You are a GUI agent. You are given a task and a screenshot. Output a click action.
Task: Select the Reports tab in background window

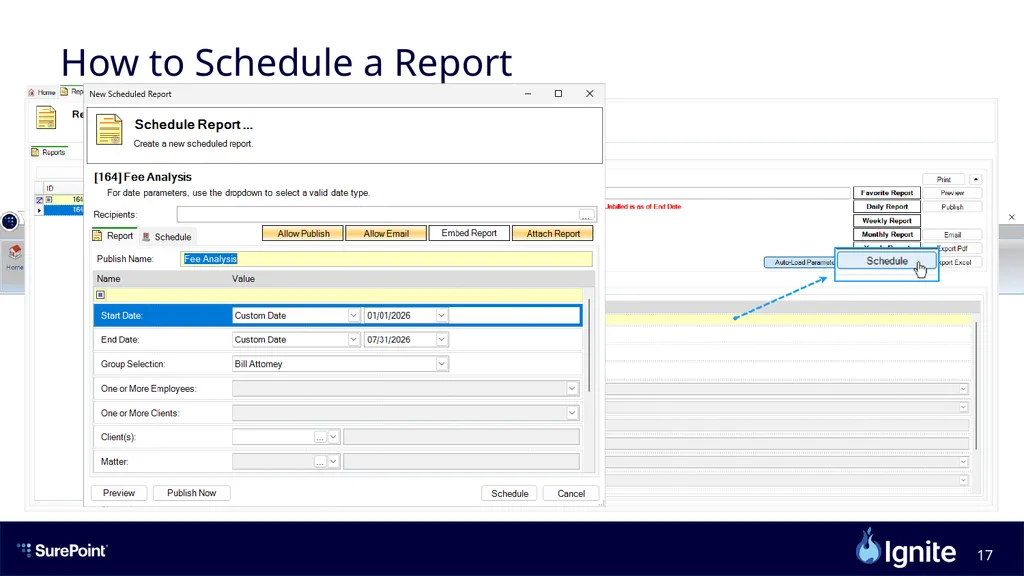click(x=49, y=152)
